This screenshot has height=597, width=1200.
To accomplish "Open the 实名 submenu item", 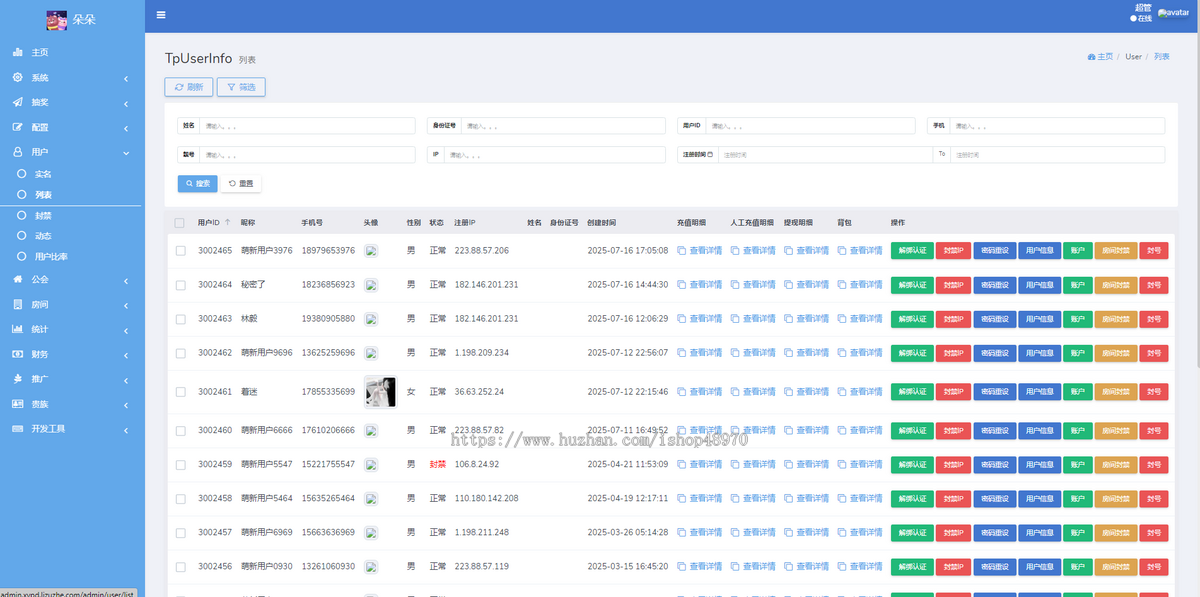I will pyautogui.click(x=43, y=174).
